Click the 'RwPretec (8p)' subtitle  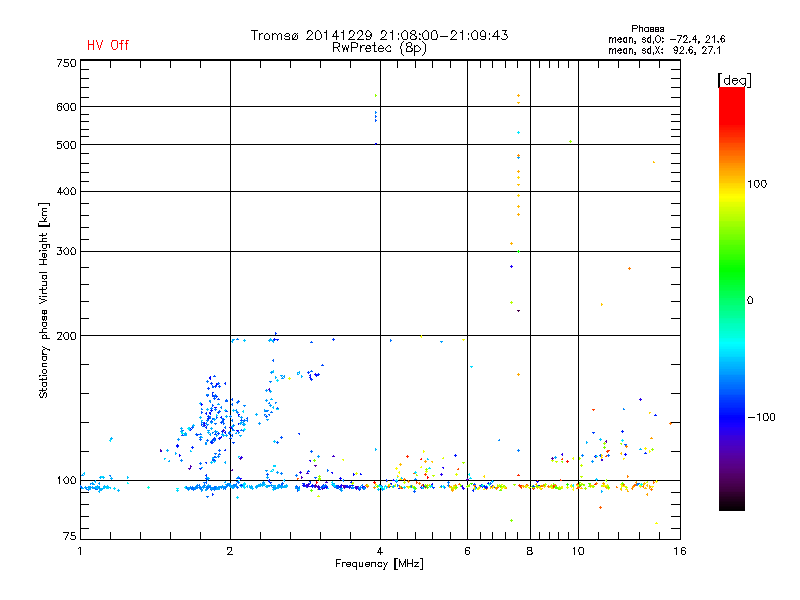coord(379,48)
